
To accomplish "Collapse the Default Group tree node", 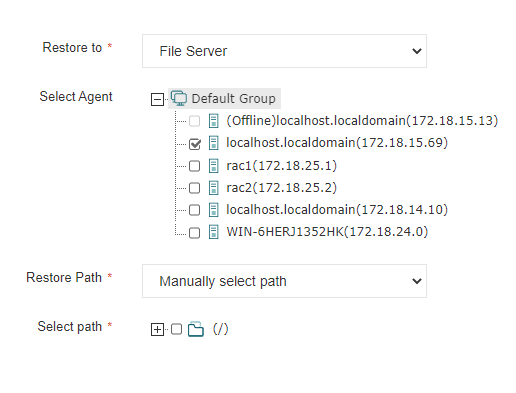I will coord(157,99).
